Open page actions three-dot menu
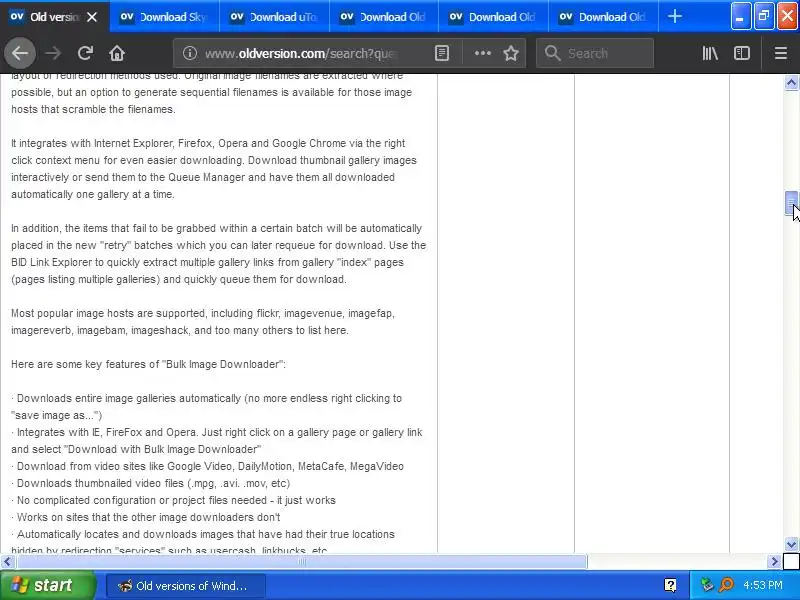 (482, 53)
